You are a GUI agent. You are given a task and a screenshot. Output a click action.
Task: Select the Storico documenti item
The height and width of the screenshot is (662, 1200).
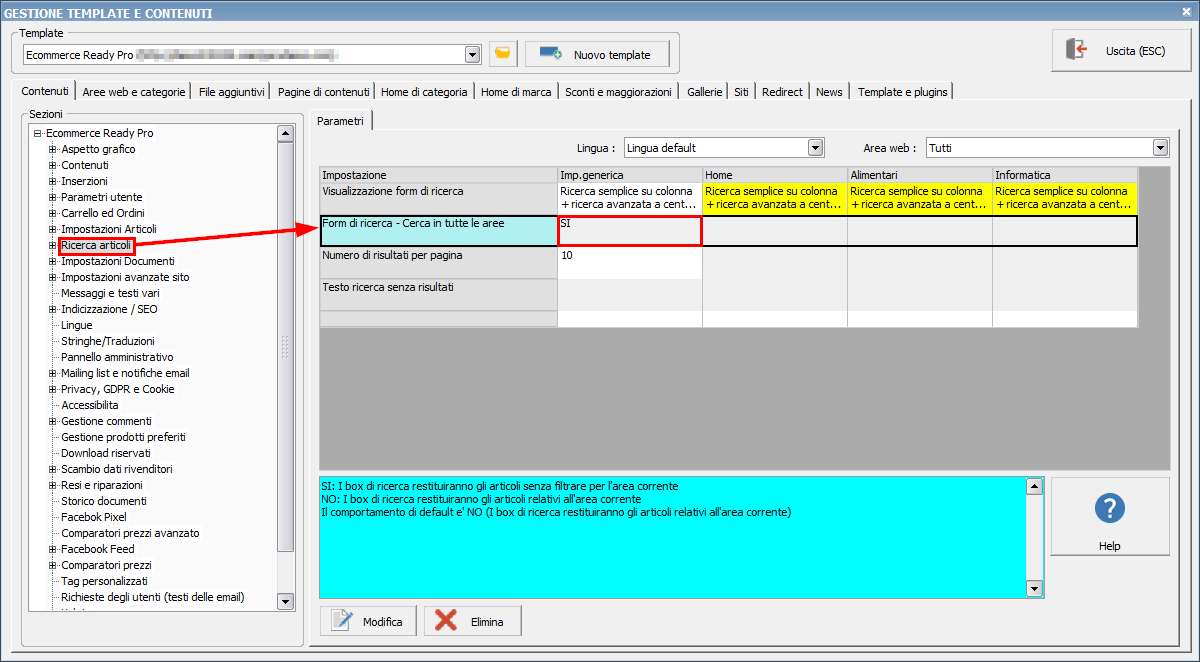(x=104, y=501)
